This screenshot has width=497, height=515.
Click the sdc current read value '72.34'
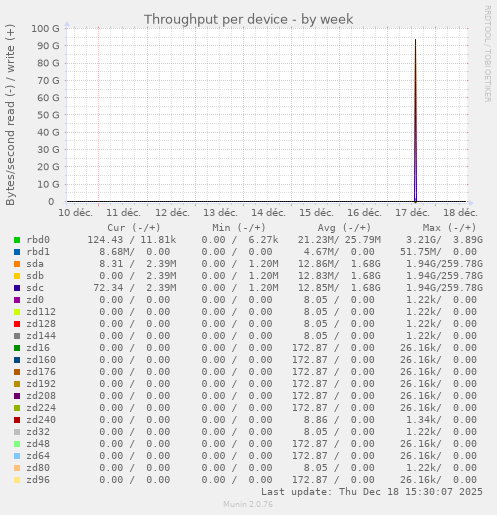point(108,288)
